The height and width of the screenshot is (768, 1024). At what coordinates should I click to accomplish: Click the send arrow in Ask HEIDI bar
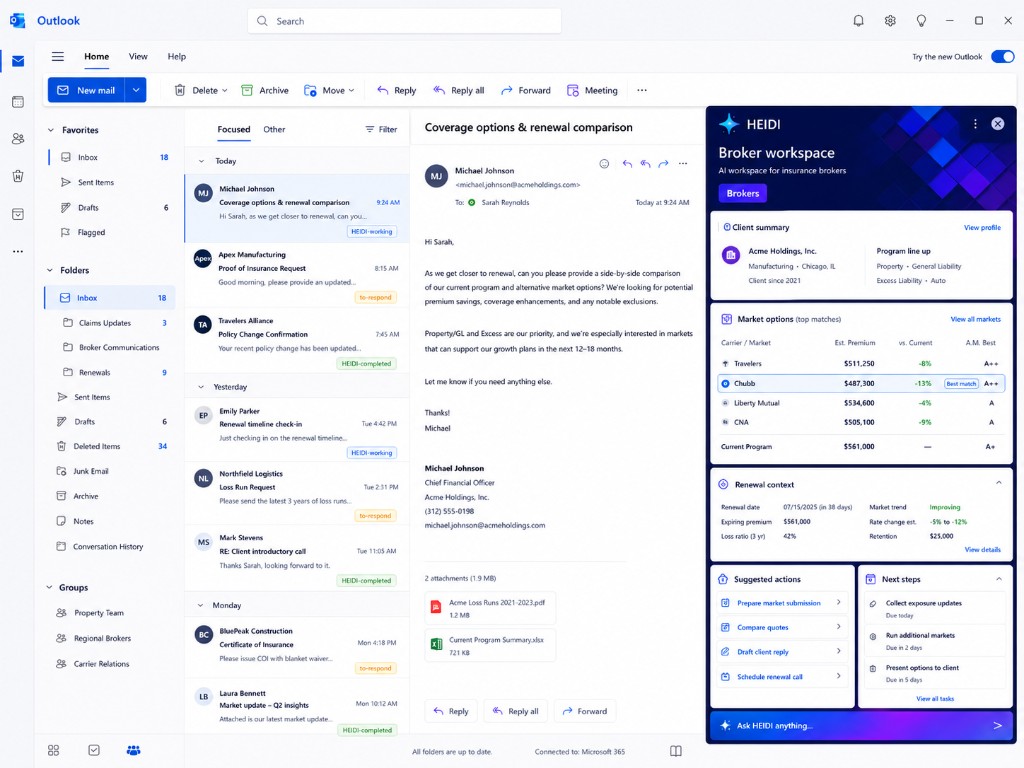pos(997,726)
